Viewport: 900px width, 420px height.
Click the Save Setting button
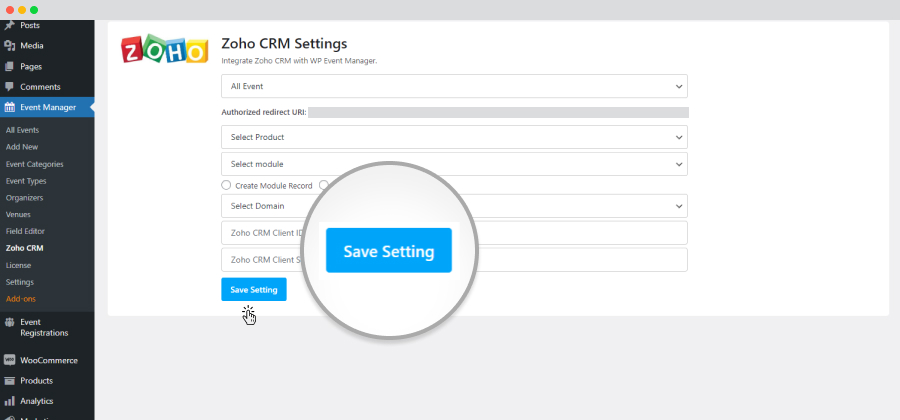254,290
